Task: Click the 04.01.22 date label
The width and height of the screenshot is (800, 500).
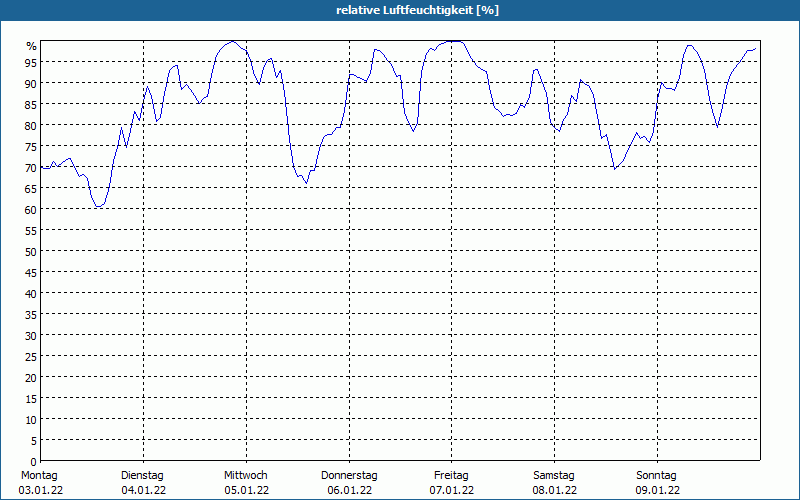Action: click(143, 490)
